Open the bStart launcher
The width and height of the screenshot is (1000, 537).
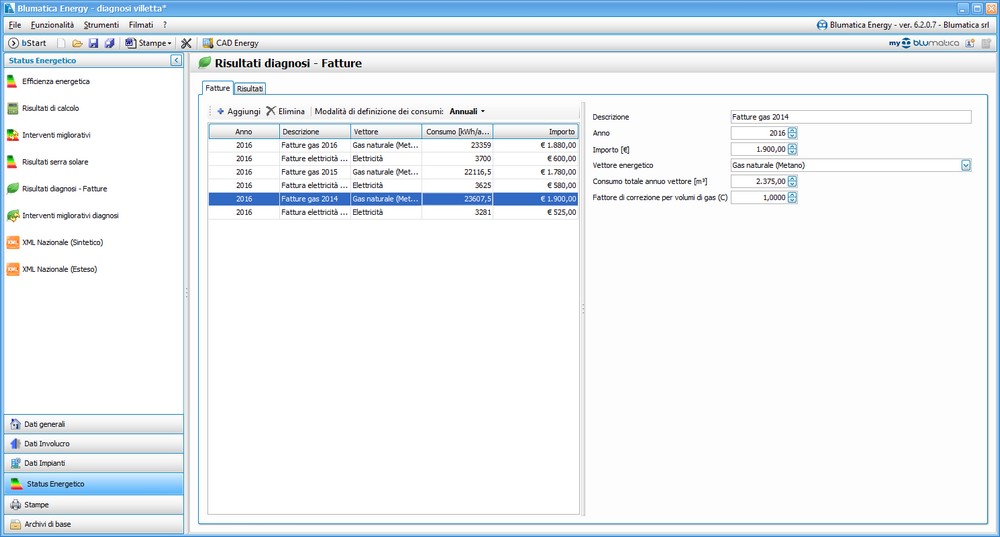pos(27,43)
